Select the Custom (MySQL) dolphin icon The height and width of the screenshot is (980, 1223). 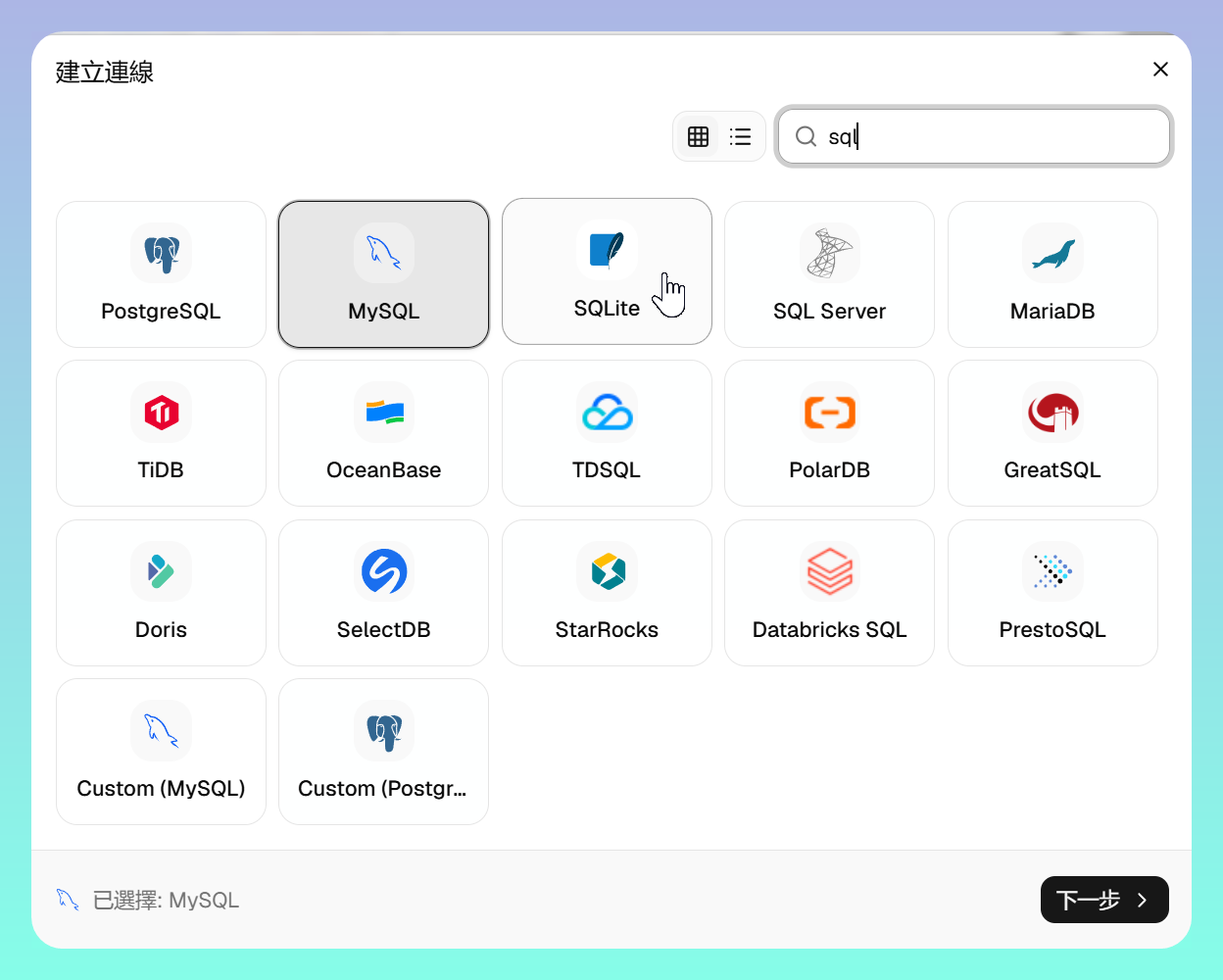coord(162,730)
